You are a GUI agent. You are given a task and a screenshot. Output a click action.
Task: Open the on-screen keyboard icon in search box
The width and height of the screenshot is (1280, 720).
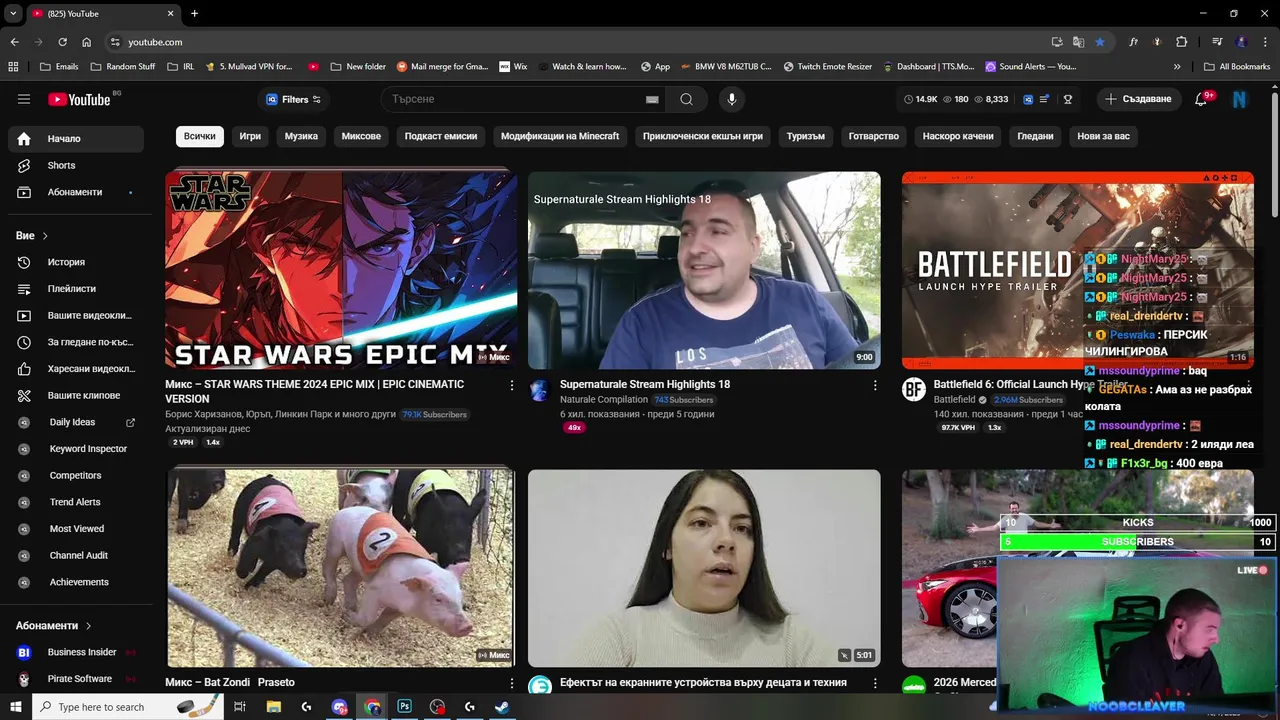652,100
